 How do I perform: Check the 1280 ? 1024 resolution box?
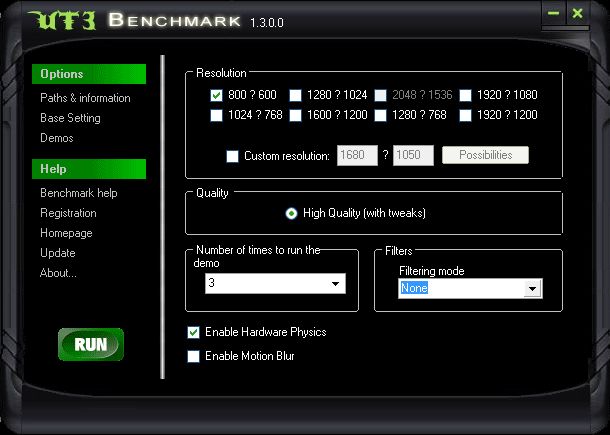pyautogui.click(x=296, y=96)
